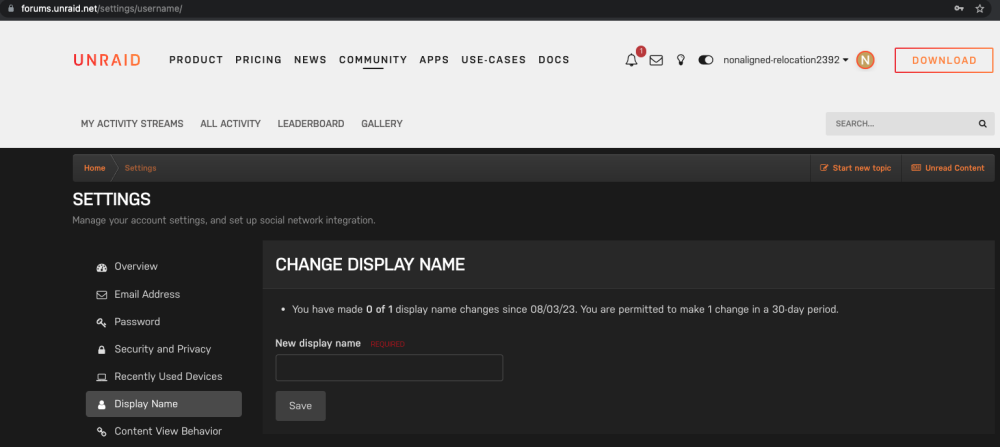
Task: Open the PRODUCT menu
Action: [x=196, y=60]
